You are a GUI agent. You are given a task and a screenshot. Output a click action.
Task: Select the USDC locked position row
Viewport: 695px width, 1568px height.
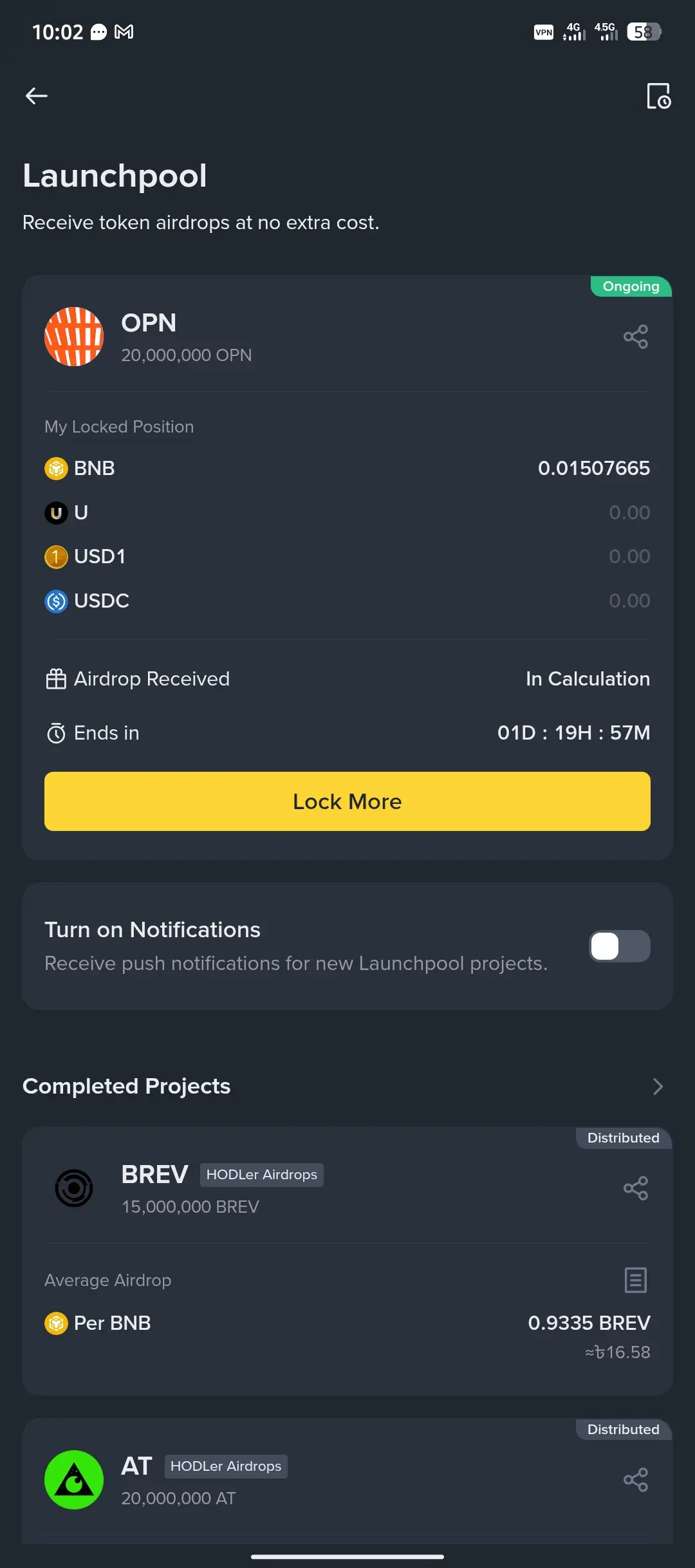347,601
